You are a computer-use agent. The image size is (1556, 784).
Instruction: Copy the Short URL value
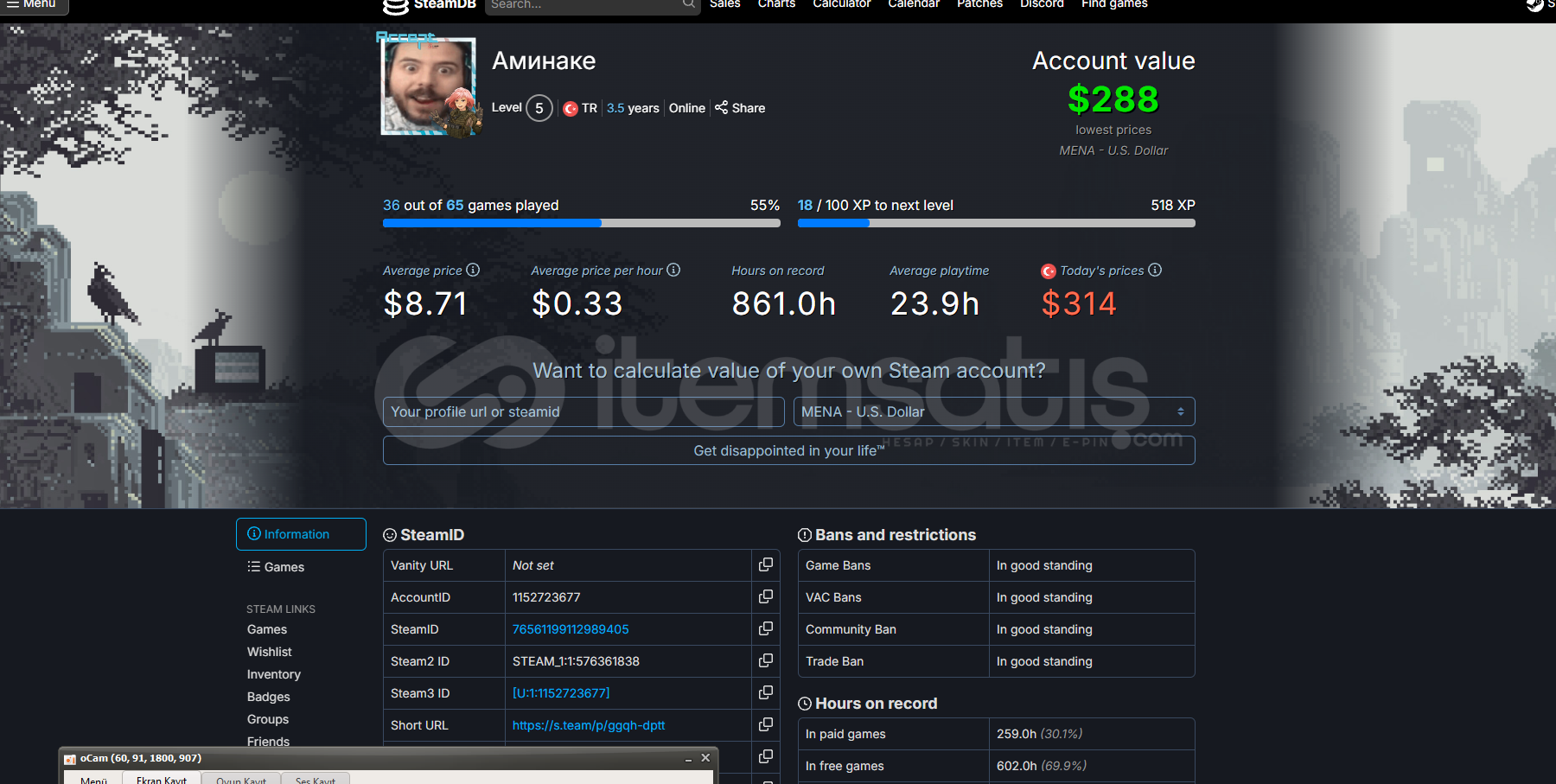click(x=765, y=724)
